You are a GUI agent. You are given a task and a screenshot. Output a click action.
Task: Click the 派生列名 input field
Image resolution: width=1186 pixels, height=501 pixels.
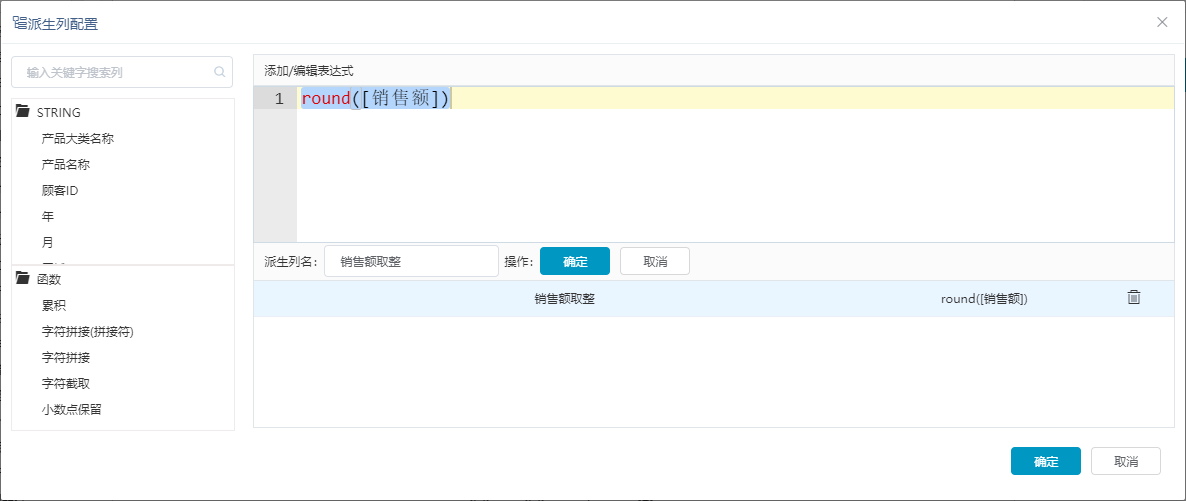pyautogui.click(x=411, y=261)
